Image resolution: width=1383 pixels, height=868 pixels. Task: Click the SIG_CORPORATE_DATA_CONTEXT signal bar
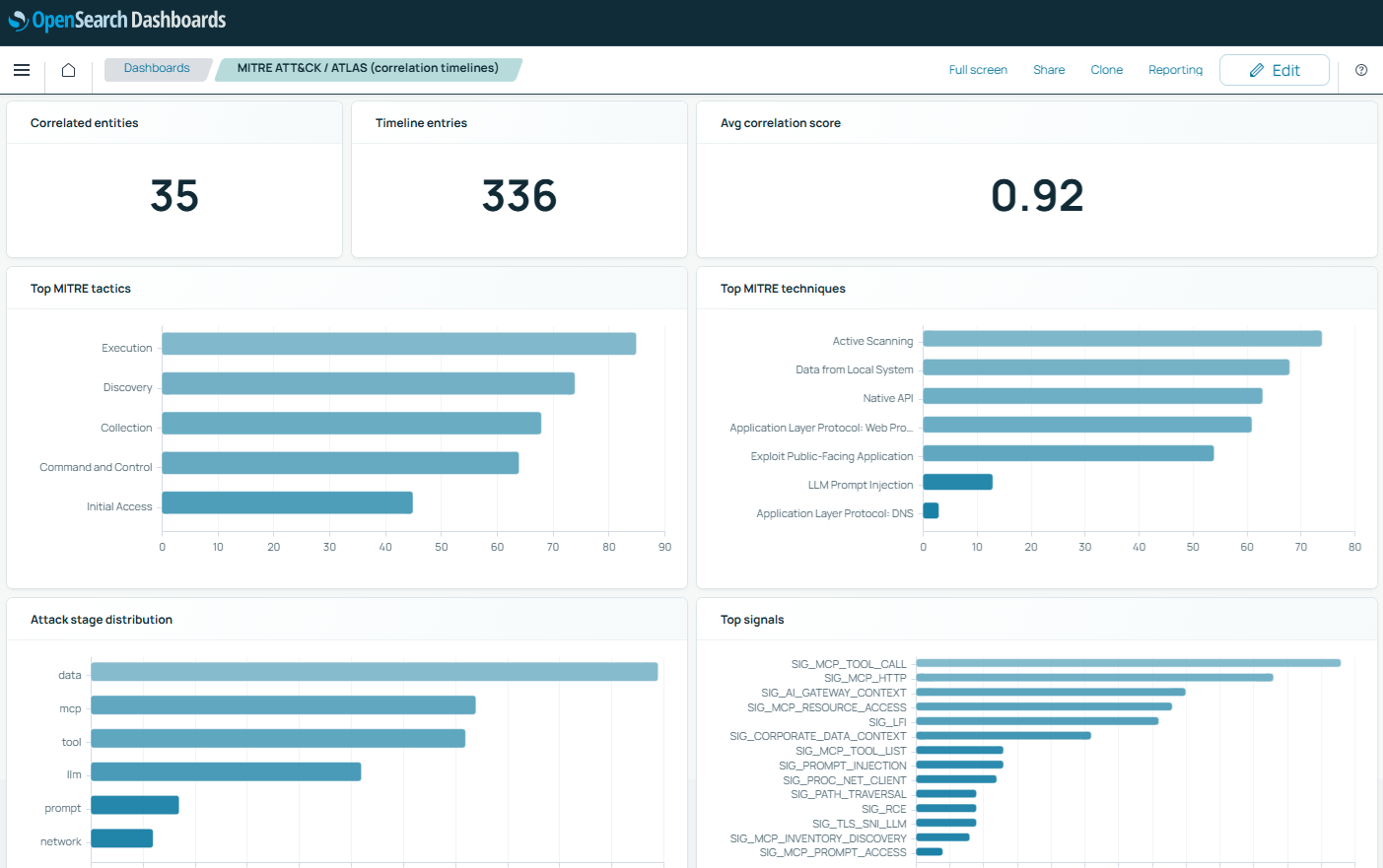click(x=1003, y=735)
